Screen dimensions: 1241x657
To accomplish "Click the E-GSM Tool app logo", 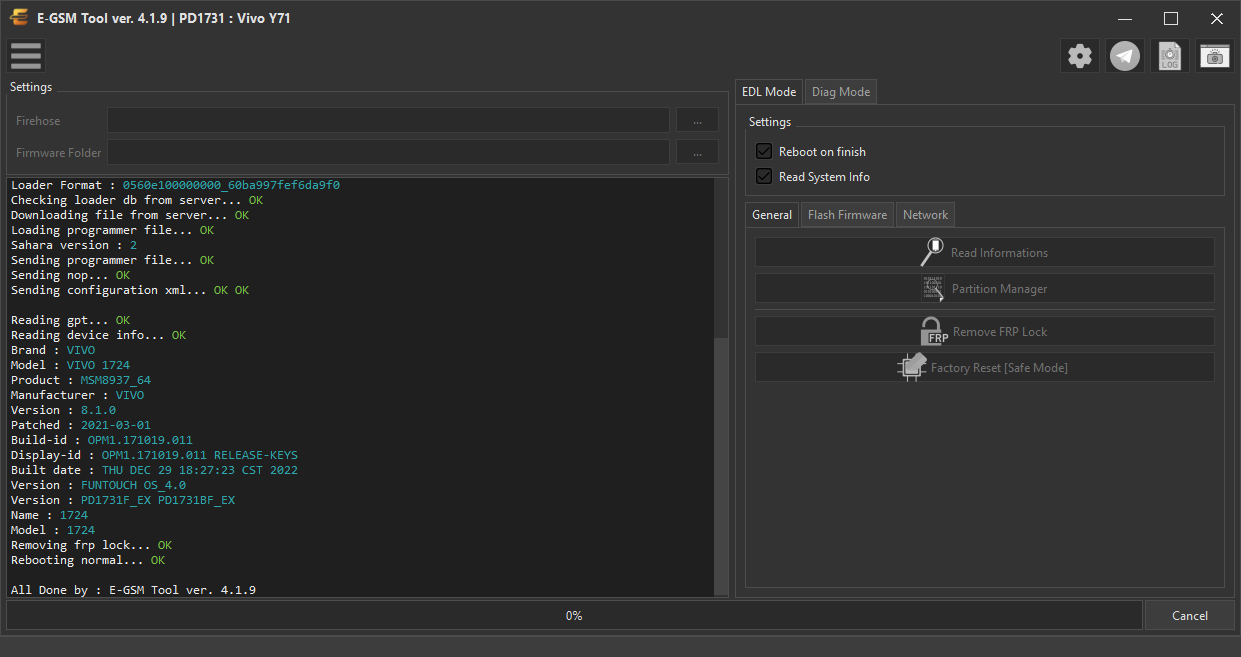I will point(18,18).
